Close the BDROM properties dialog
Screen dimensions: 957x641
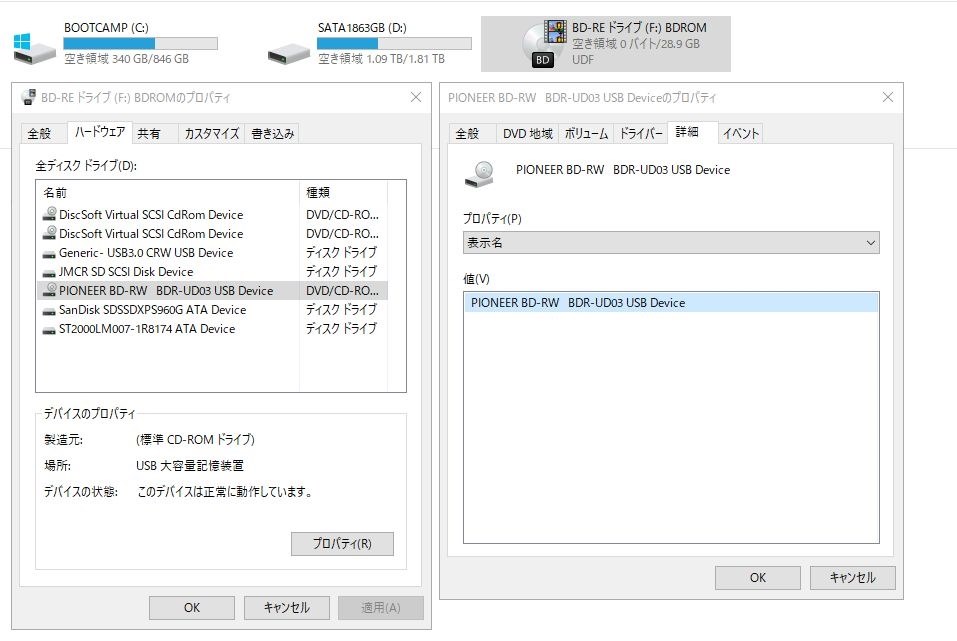416,98
